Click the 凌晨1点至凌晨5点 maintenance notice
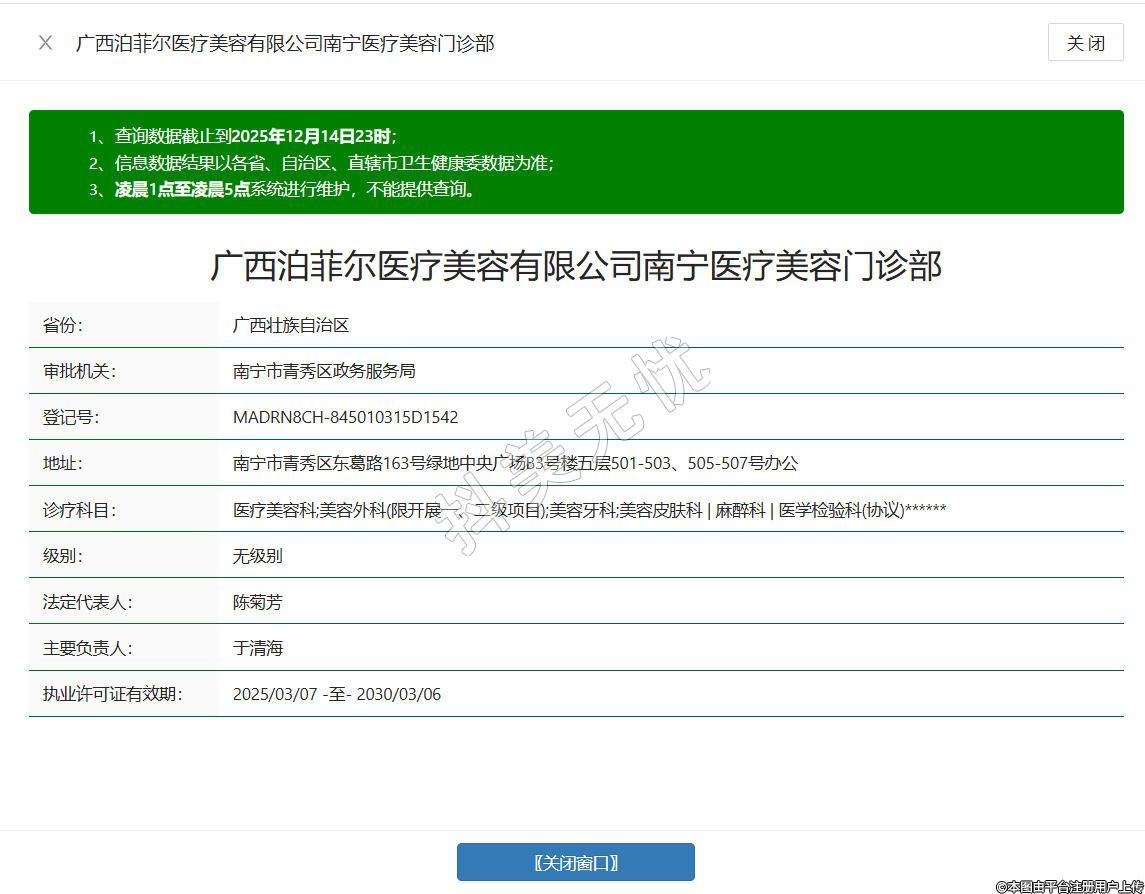1145x894 pixels. [294, 189]
